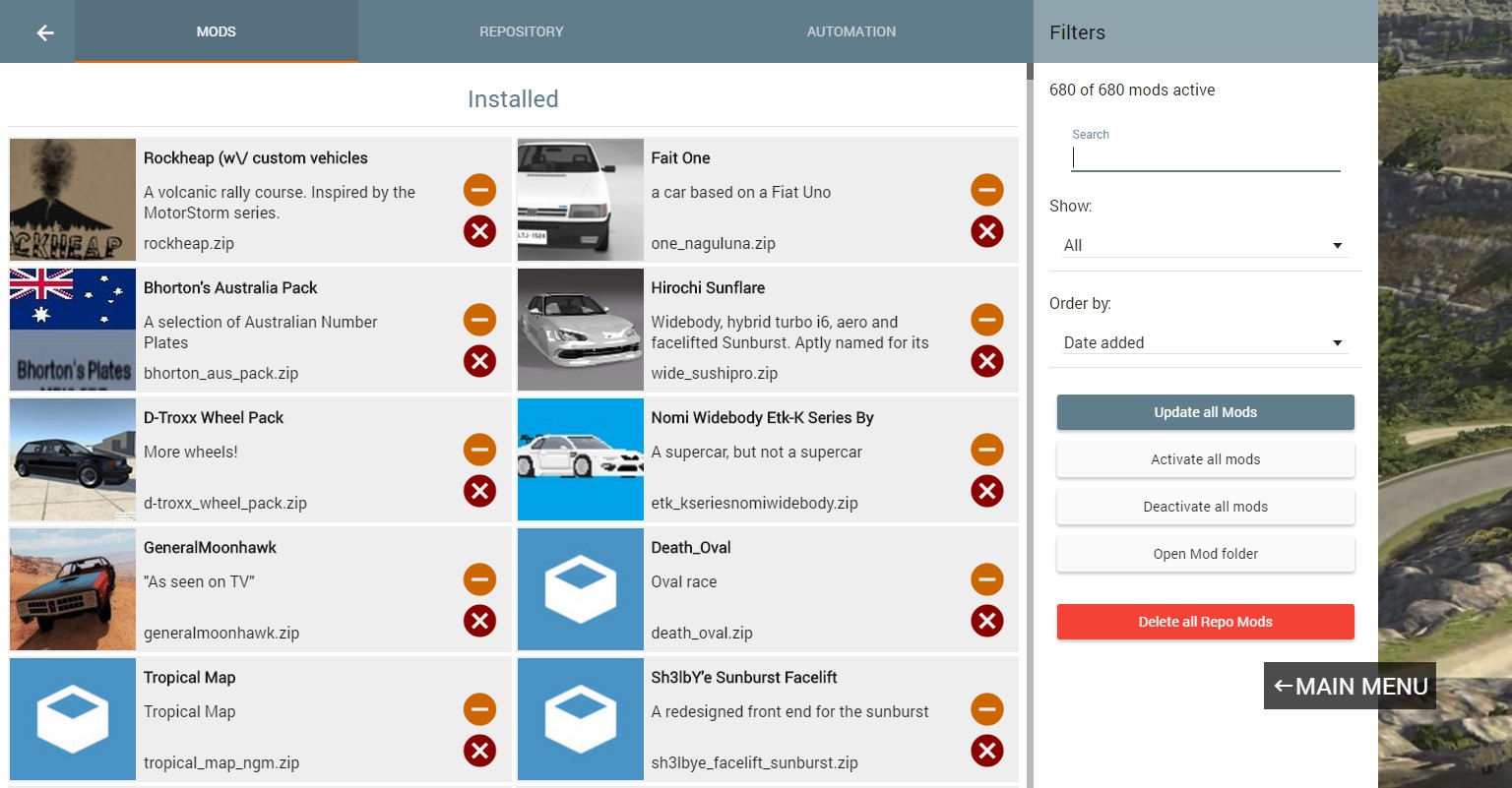This screenshot has height=788, width=1512.
Task: Delete Sh3lbY'e Sunburst Facelift mod
Action: point(986,751)
